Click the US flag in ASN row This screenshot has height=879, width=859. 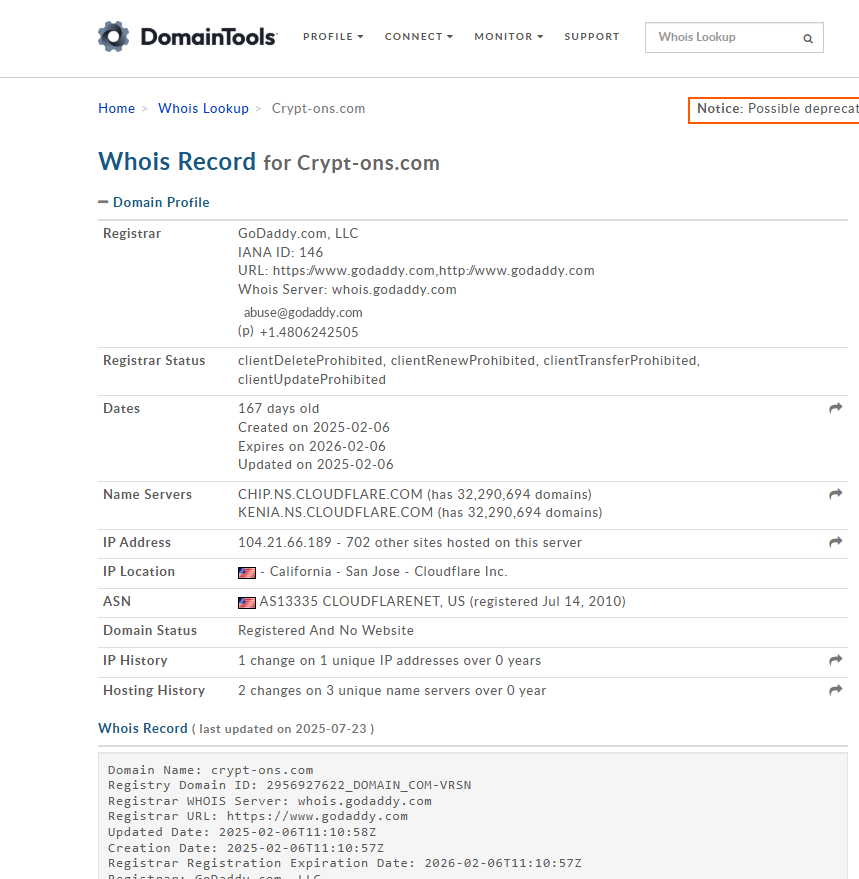(247, 603)
